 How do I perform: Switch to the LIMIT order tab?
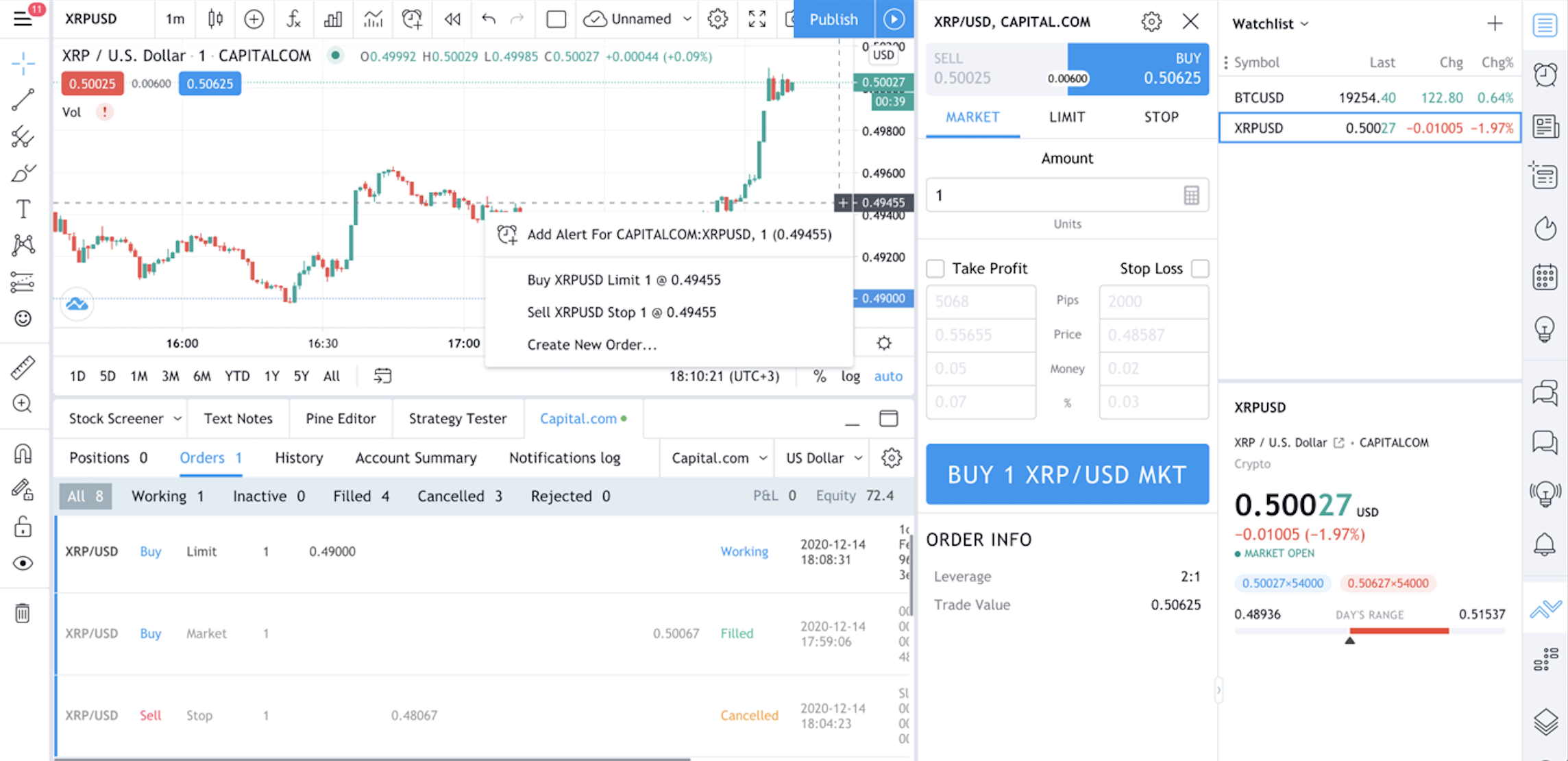(1067, 117)
